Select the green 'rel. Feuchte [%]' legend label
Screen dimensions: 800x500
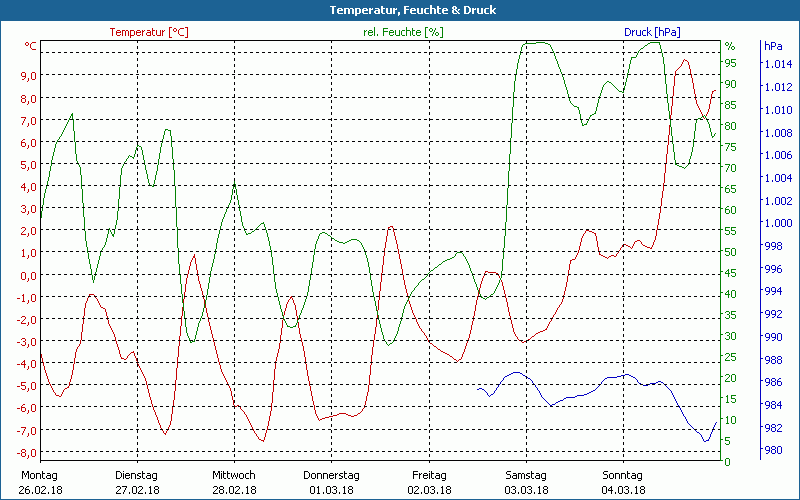(403, 32)
